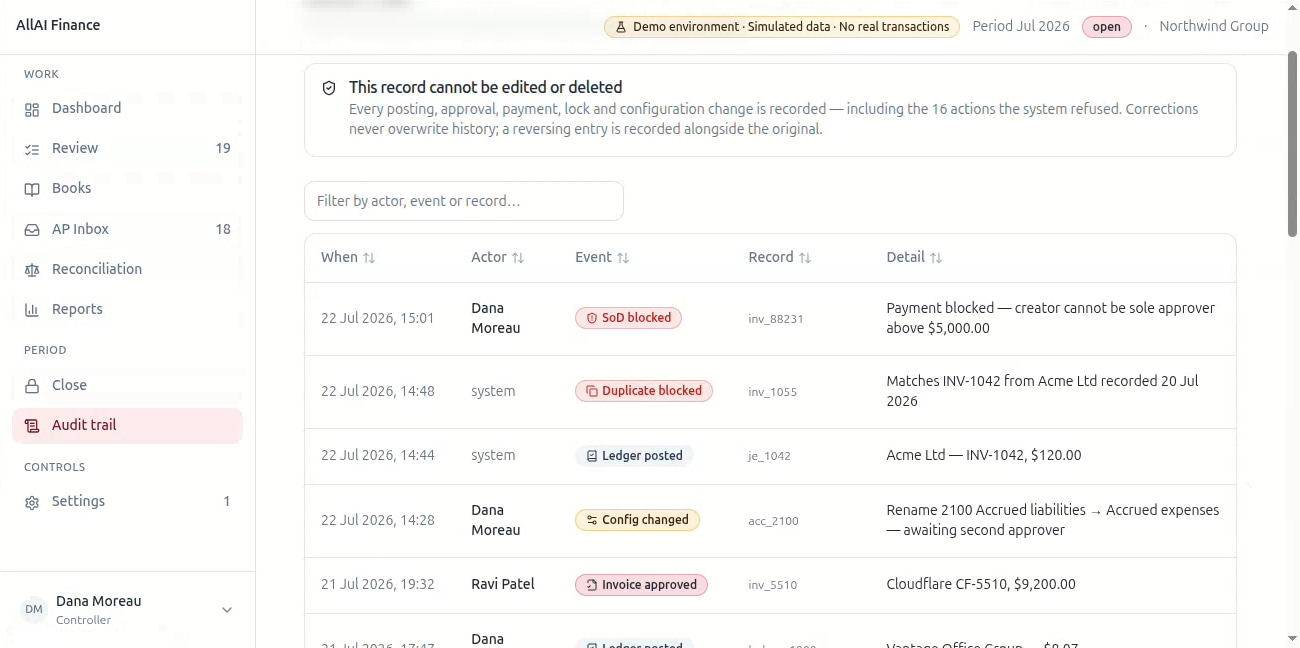Click the Northwind Group entity label
Screen dimensions: 1300x648
click(x=1214, y=26)
